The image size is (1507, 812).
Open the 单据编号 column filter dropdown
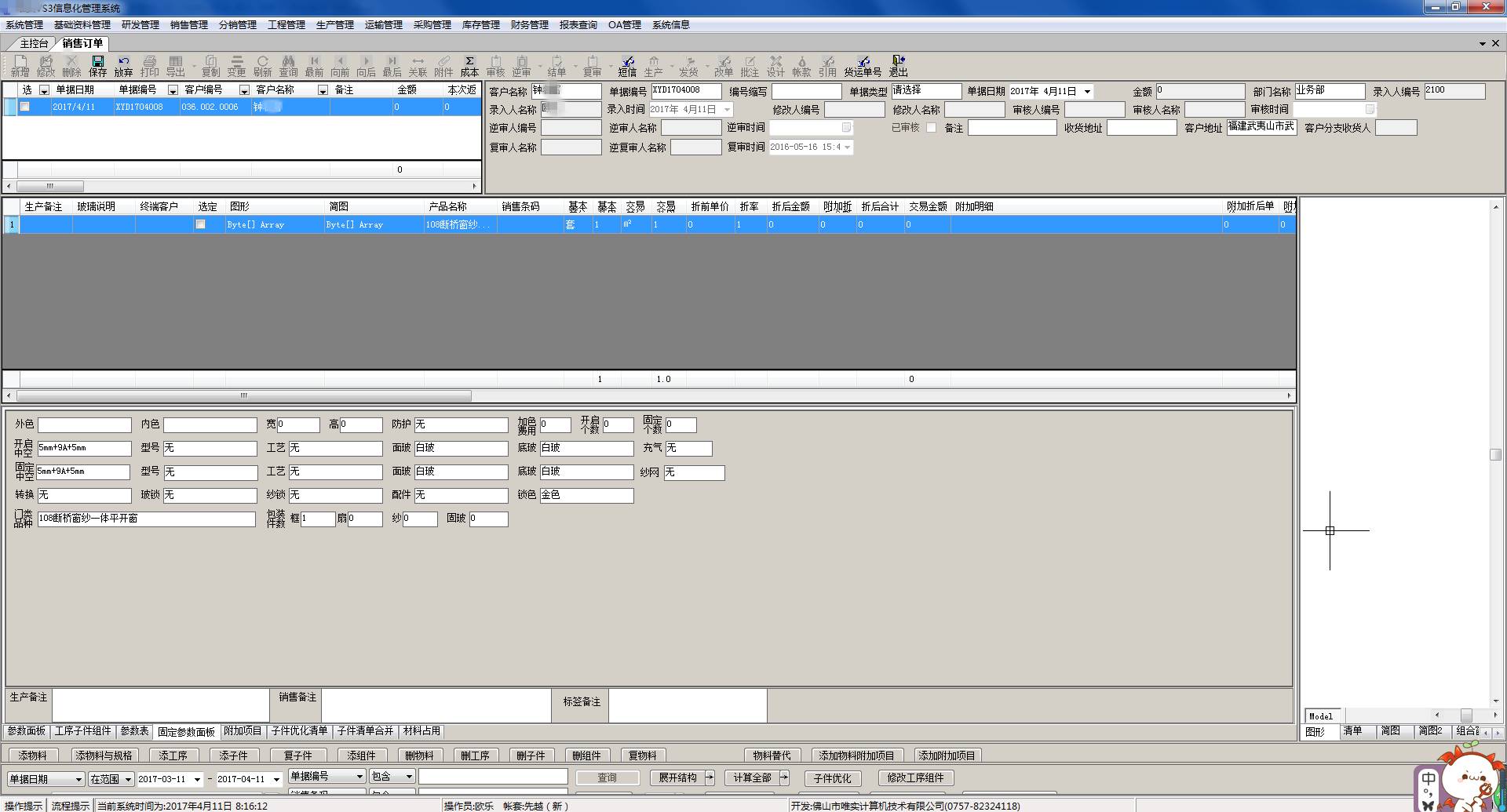pyautogui.click(x=173, y=90)
